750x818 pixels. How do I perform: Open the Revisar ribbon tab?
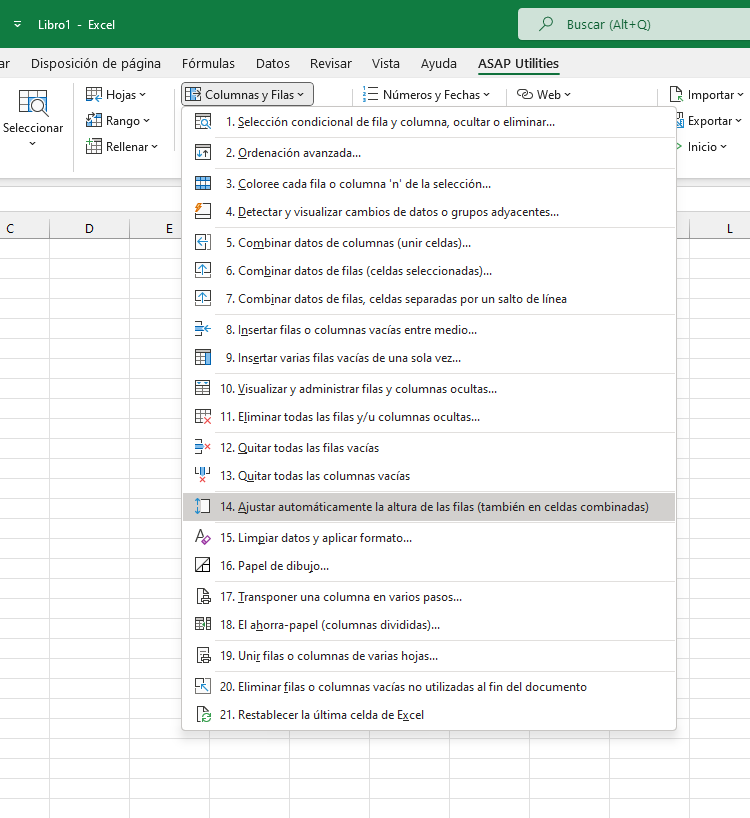(x=331, y=64)
